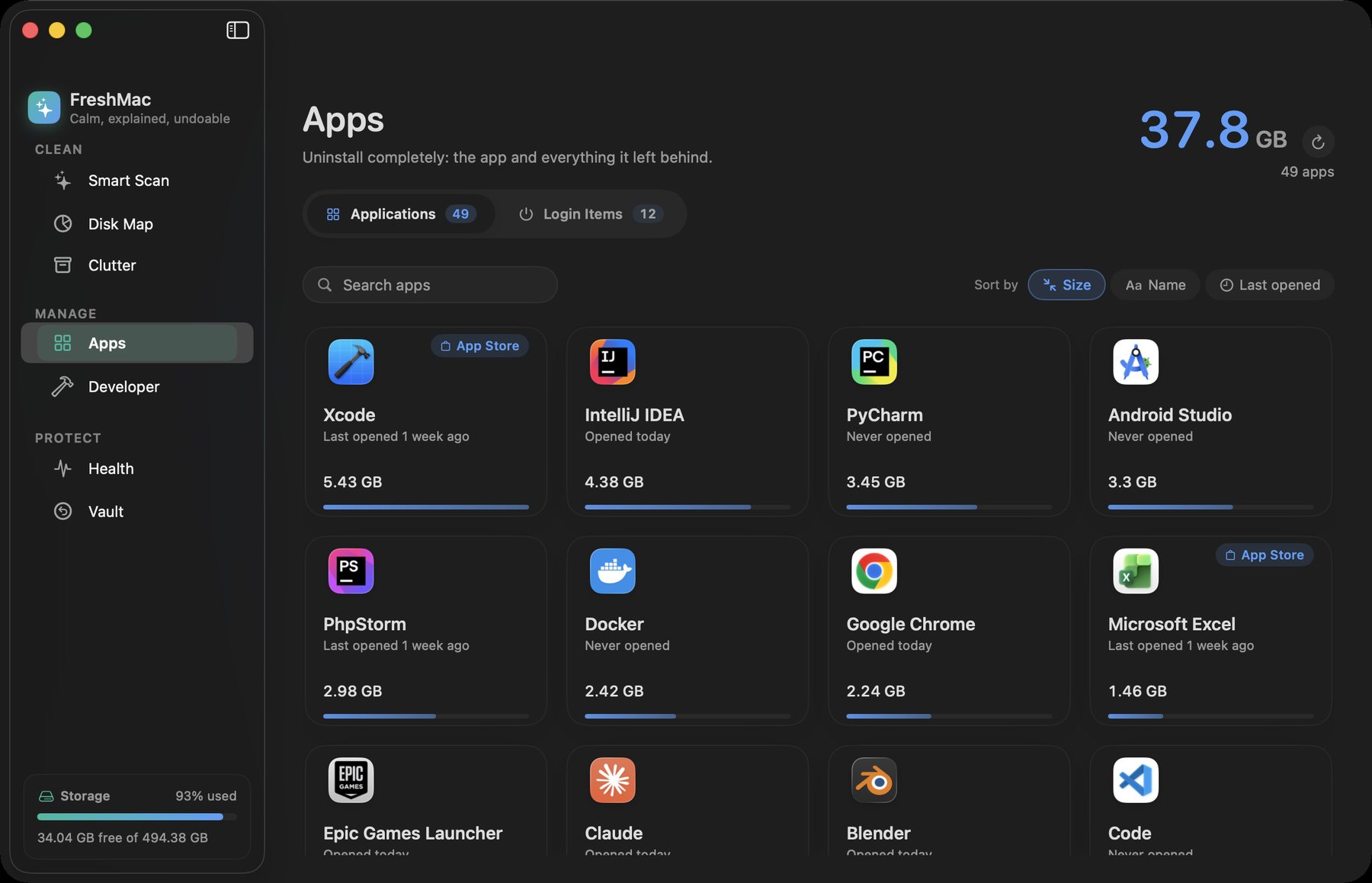Click App Store badge on Microsoft Excel
The image size is (1372, 883).
pos(1265,555)
